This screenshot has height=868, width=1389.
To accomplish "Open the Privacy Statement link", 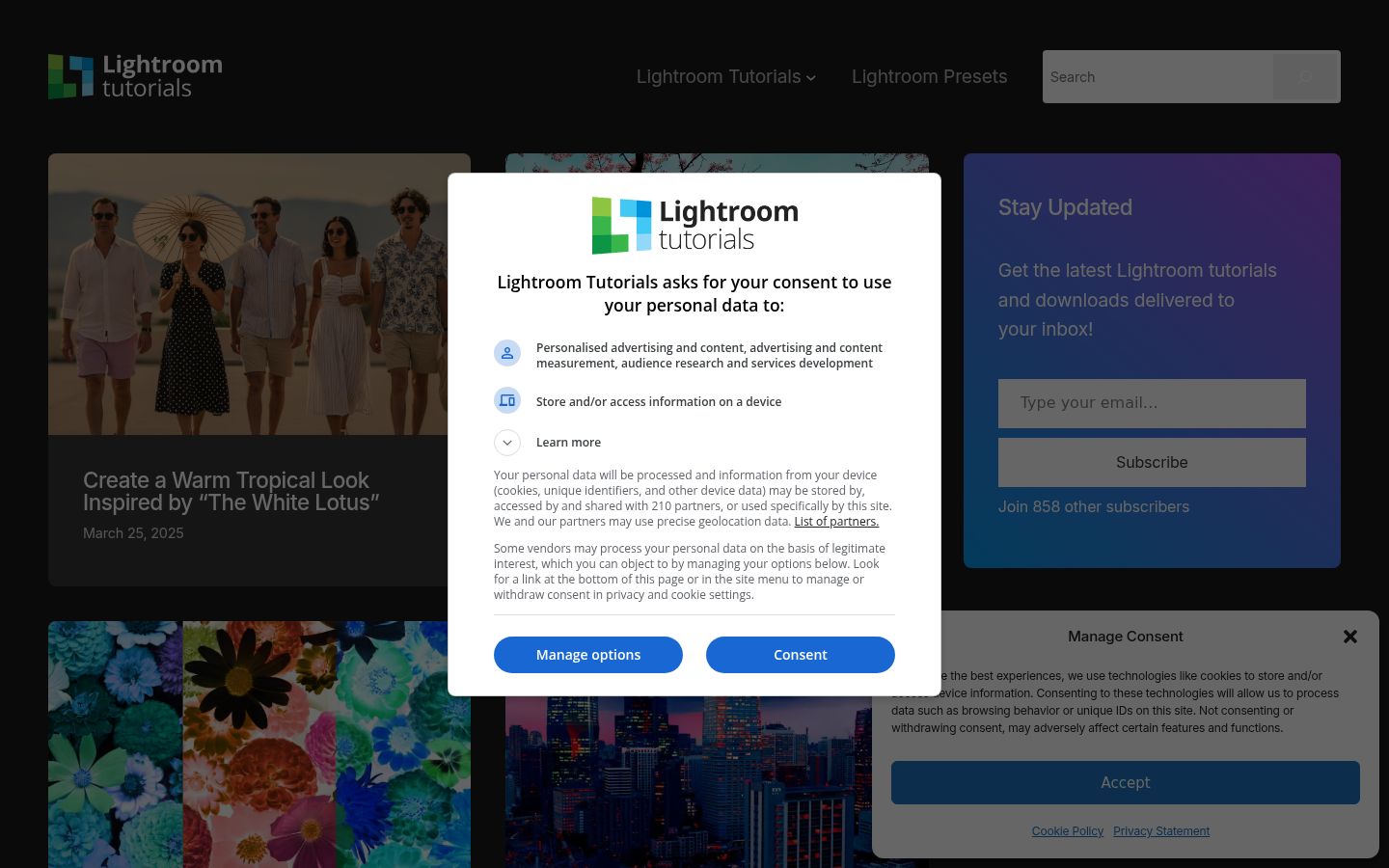I will pyautogui.click(x=1161, y=831).
